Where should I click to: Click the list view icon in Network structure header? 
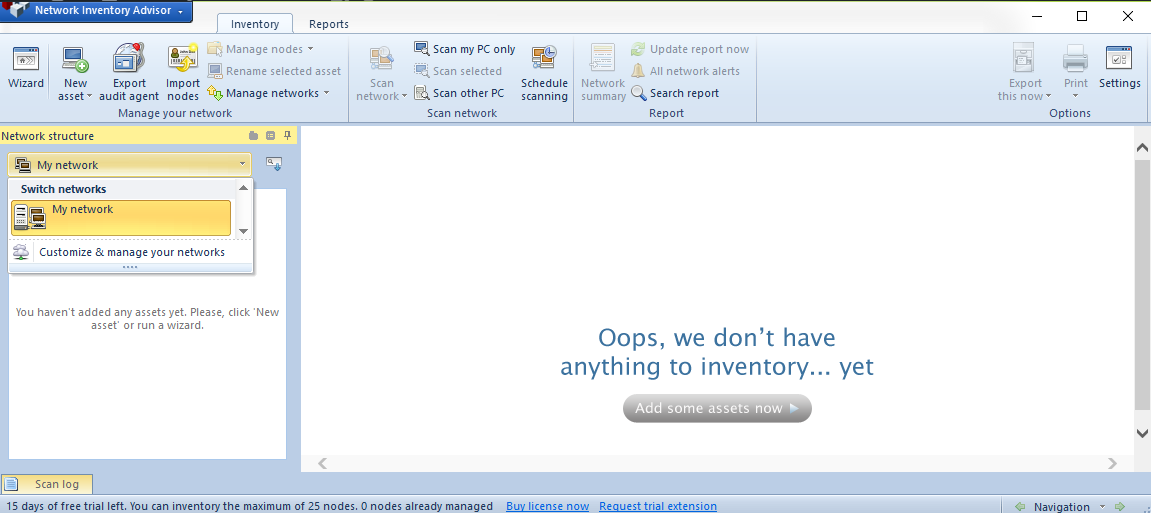pyautogui.click(x=270, y=136)
